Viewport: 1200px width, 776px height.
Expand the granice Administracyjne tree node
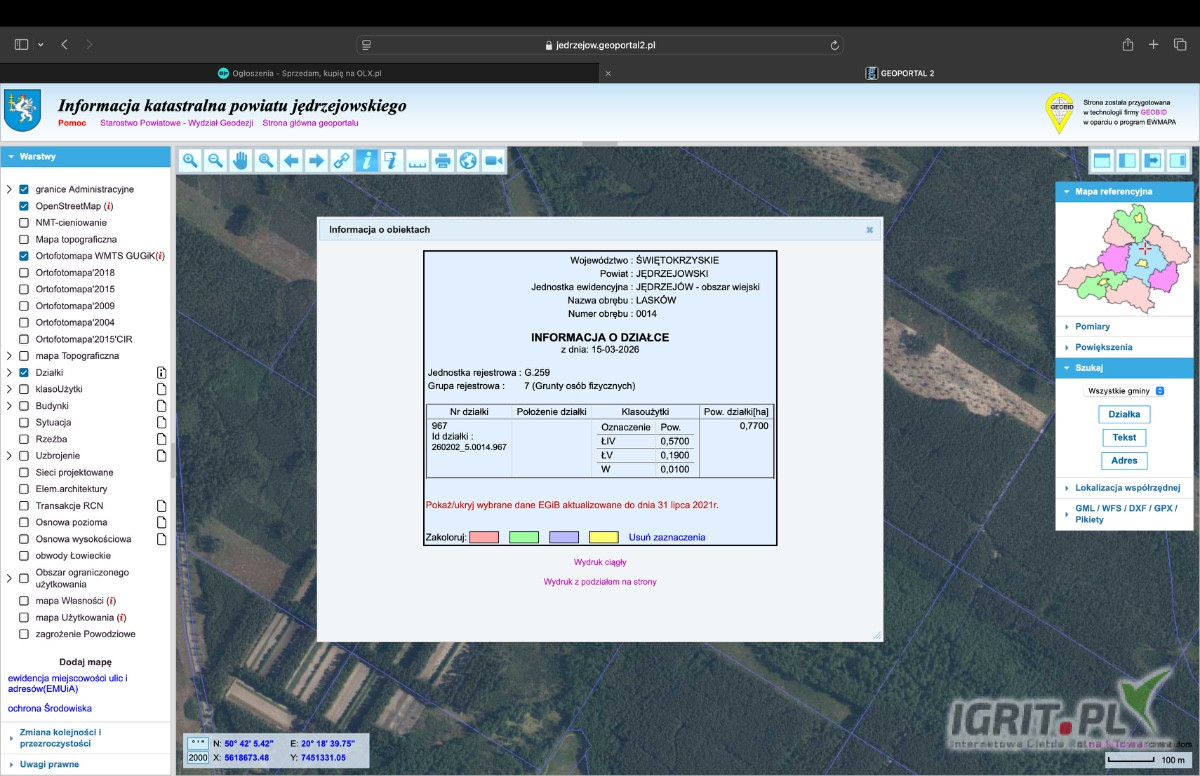pos(9,189)
